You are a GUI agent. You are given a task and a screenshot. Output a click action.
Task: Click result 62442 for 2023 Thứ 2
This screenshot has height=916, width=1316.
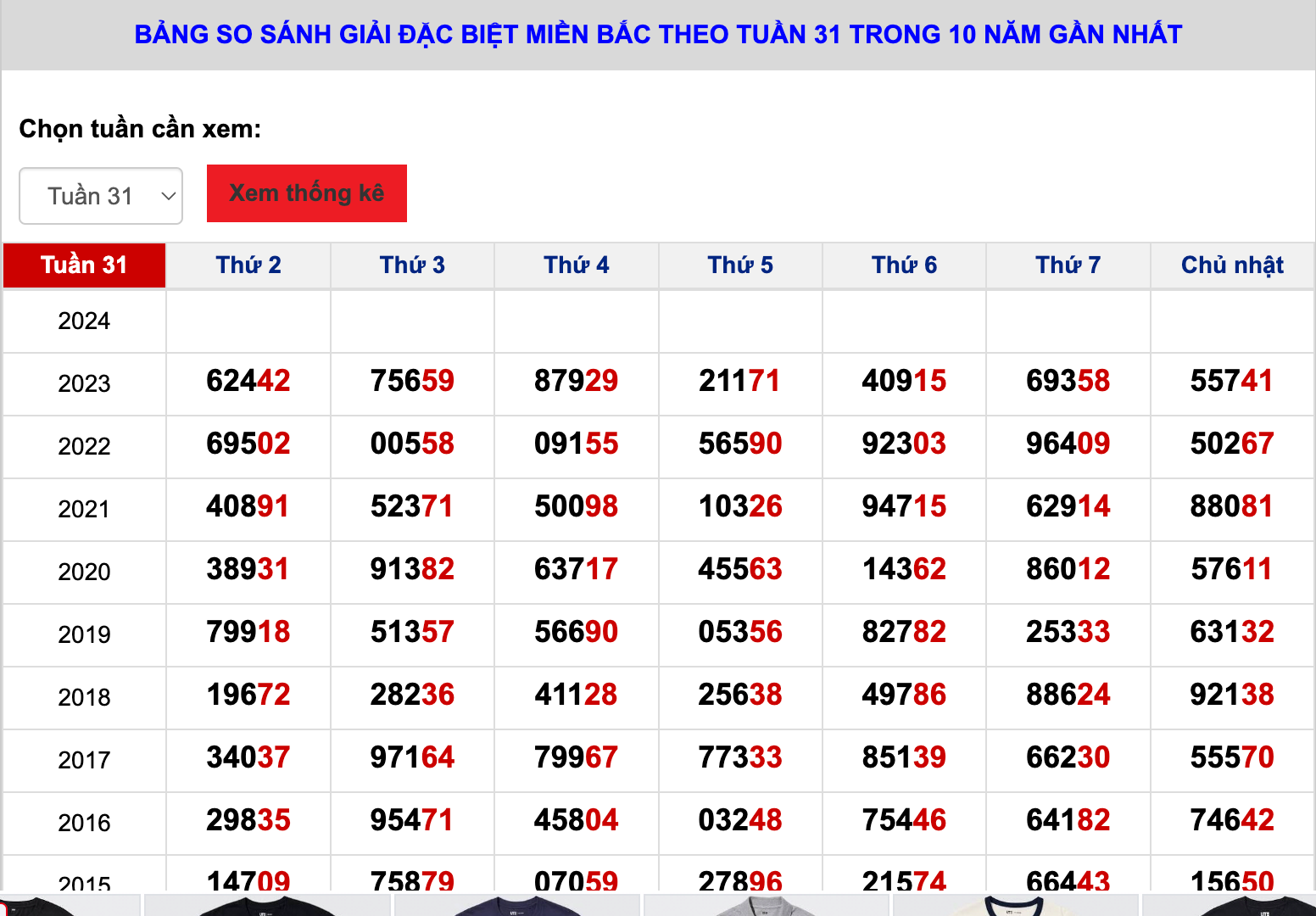248,381
